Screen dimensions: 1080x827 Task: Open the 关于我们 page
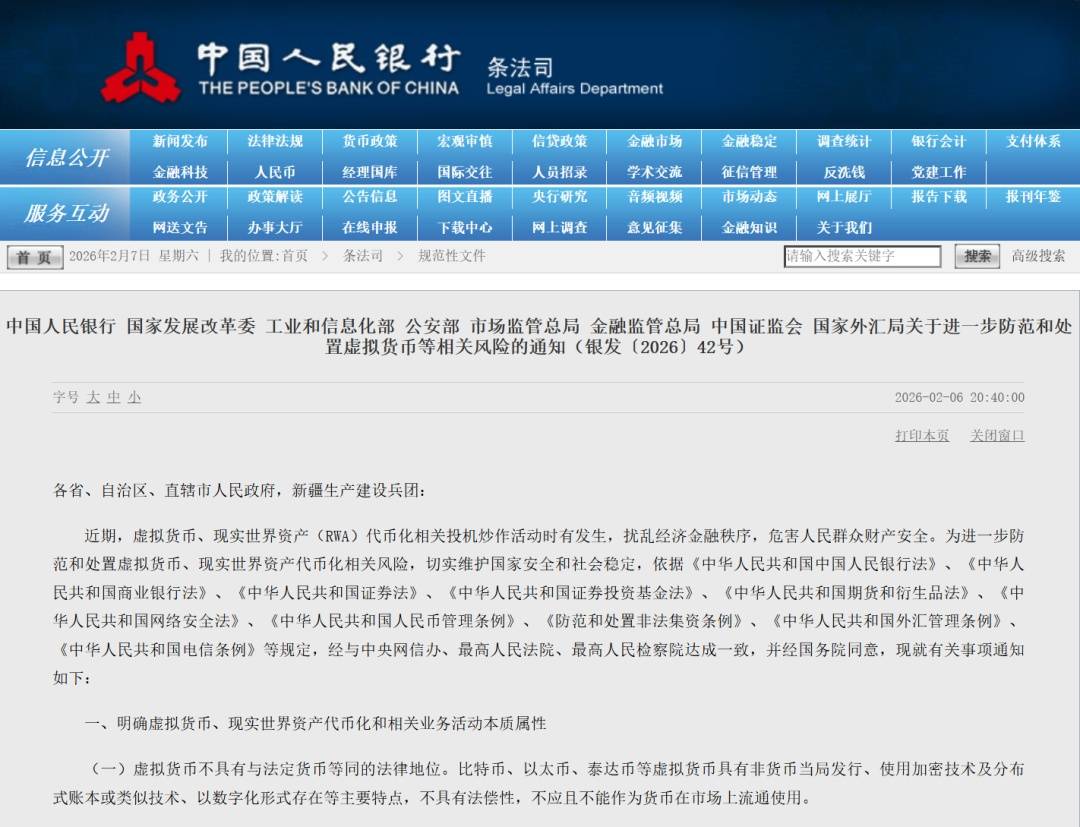[x=844, y=227]
